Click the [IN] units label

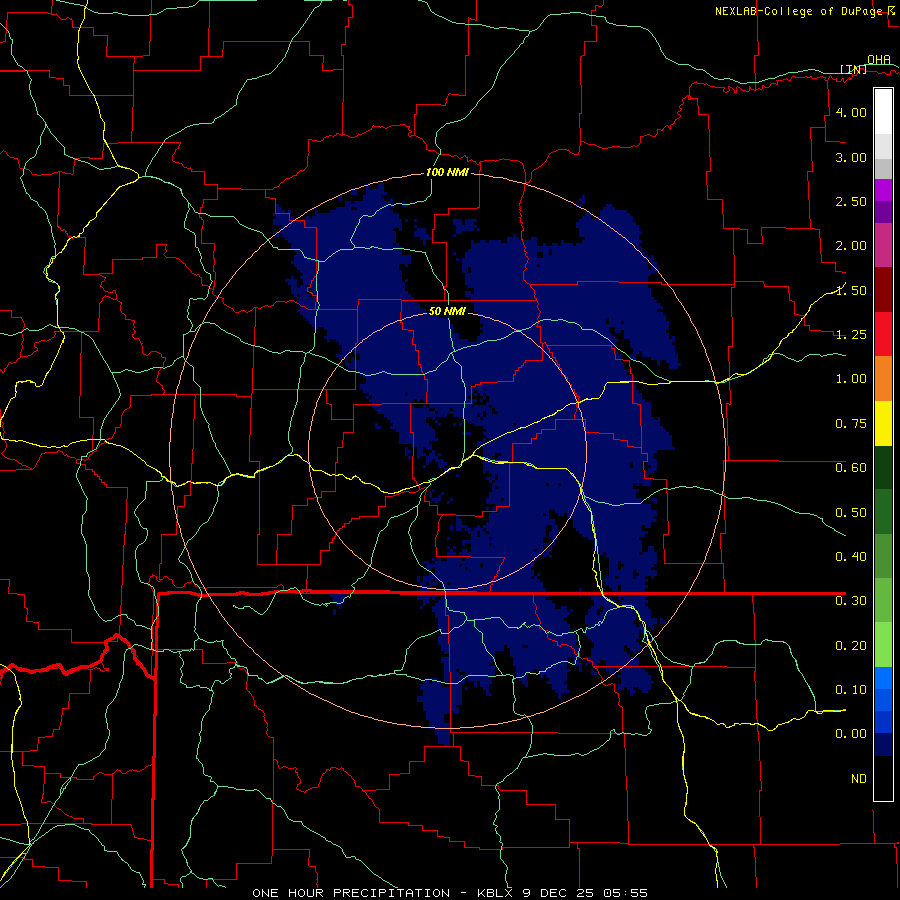pos(854,69)
